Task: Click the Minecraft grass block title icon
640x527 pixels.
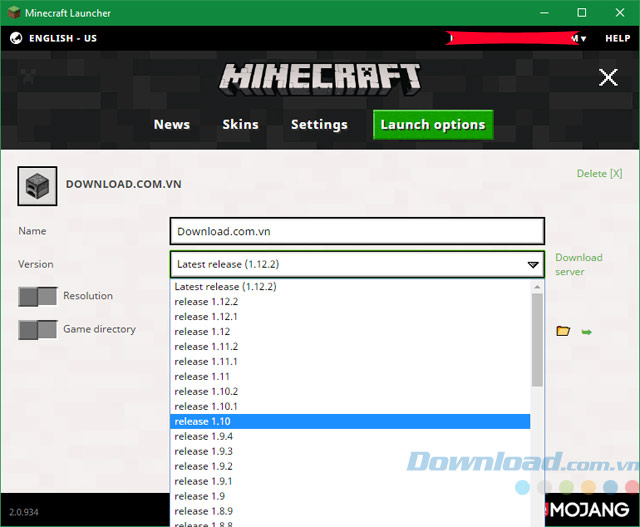Action: pos(14,13)
